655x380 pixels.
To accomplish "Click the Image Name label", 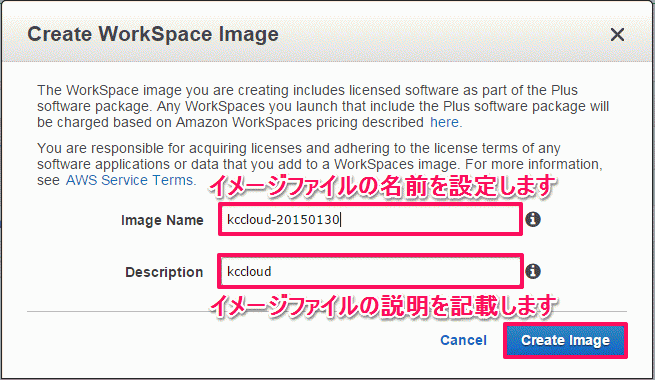I will click(162, 220).
